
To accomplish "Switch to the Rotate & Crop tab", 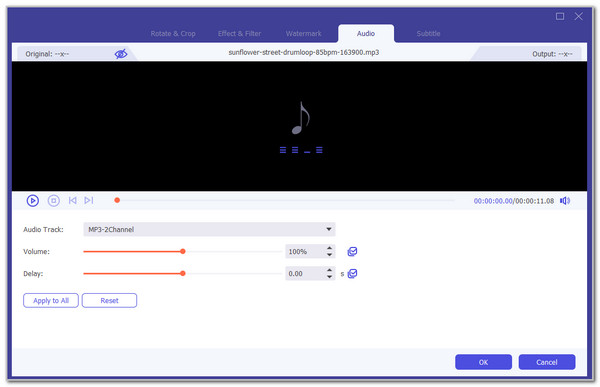I will (x=173, y=34).
